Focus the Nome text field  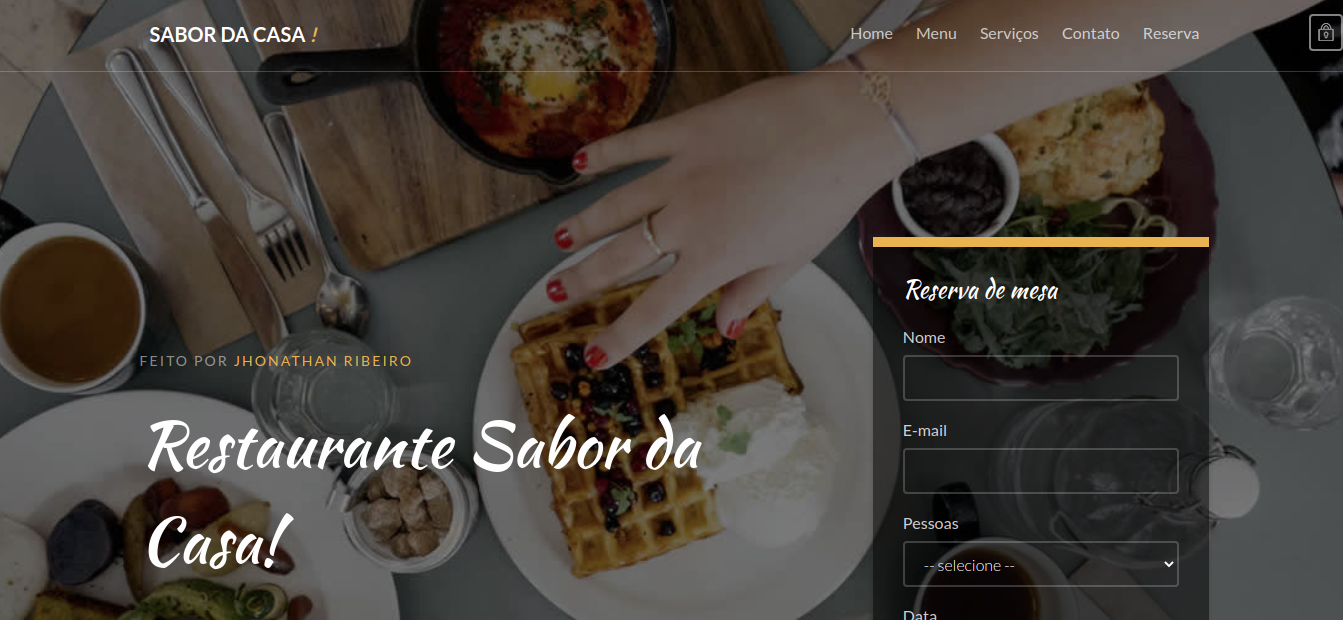[x=1040, y=378]
